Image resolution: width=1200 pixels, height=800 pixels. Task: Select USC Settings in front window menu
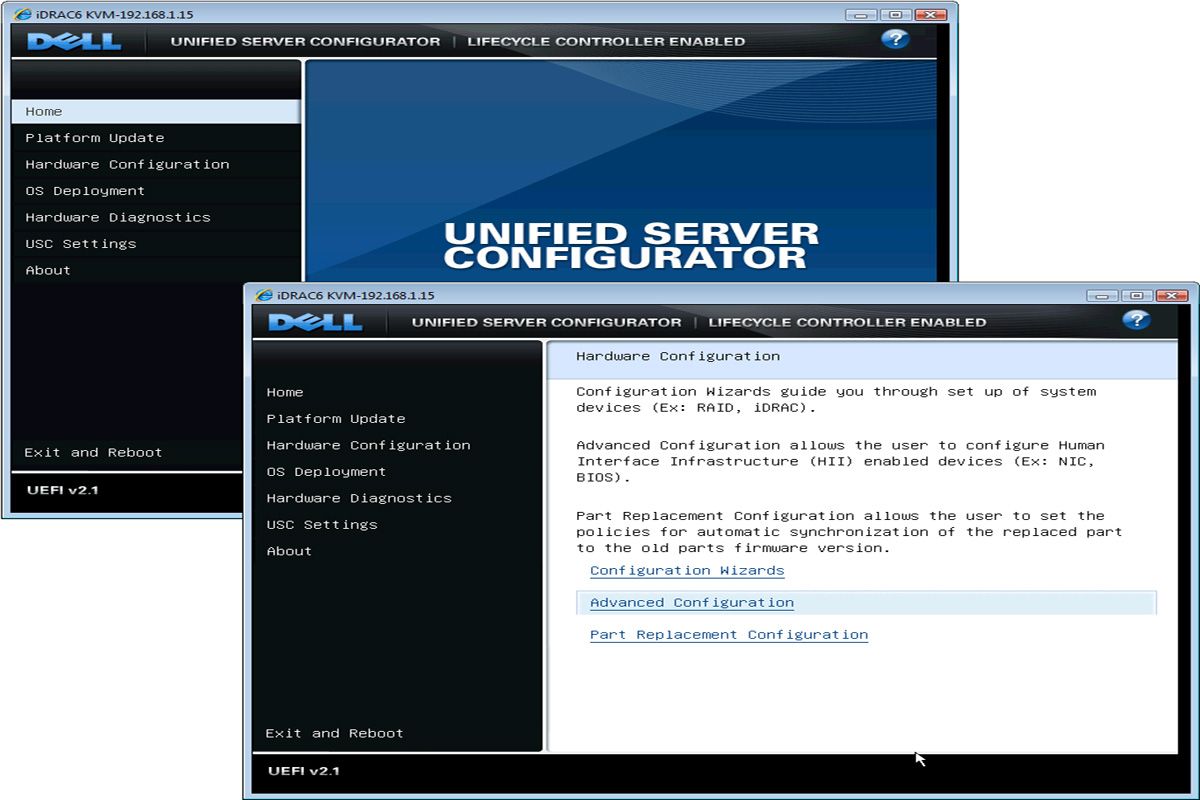(x=322, y=525)
